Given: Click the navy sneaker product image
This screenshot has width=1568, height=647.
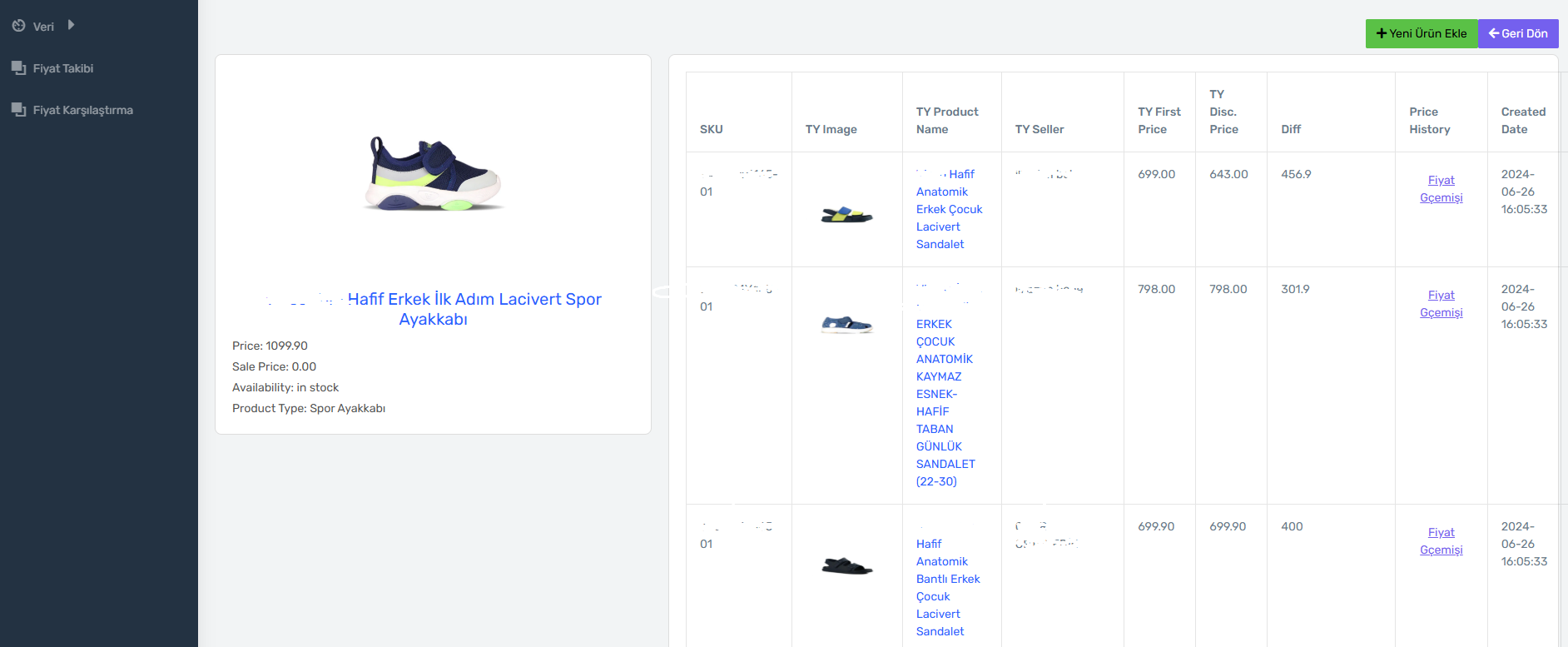Looking at the screenshot, I should click(433, 173).
